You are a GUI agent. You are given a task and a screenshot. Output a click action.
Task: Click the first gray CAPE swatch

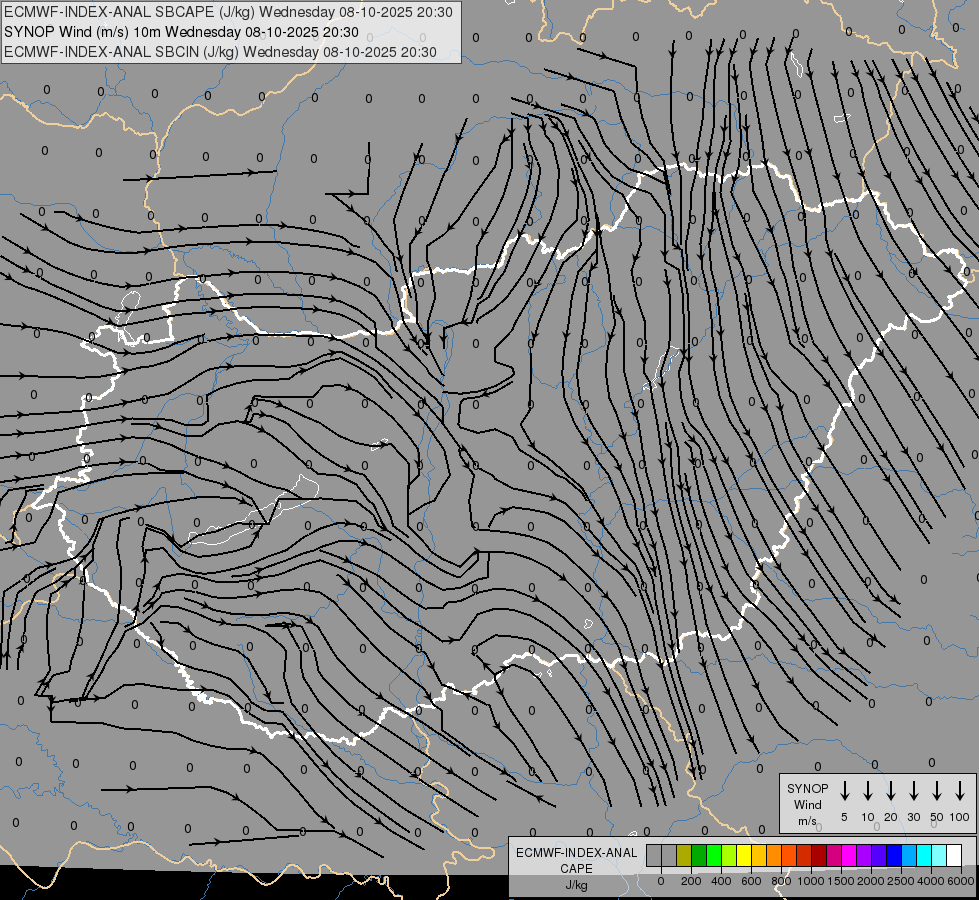point(654,855)
